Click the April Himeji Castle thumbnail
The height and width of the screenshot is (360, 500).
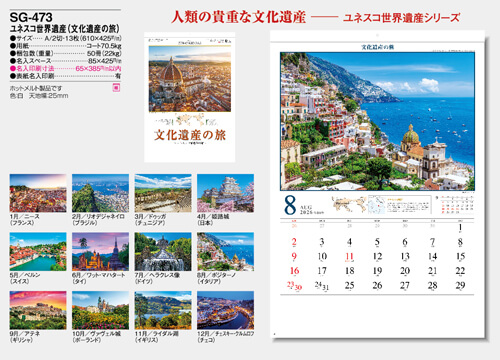pos(225,193)
